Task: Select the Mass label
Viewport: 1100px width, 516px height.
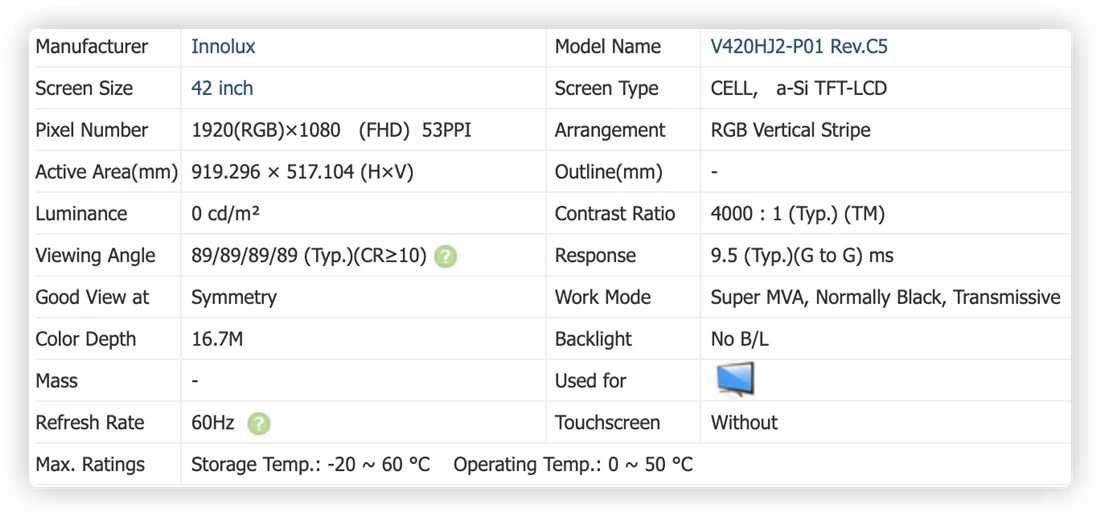Action: [57, 381]
